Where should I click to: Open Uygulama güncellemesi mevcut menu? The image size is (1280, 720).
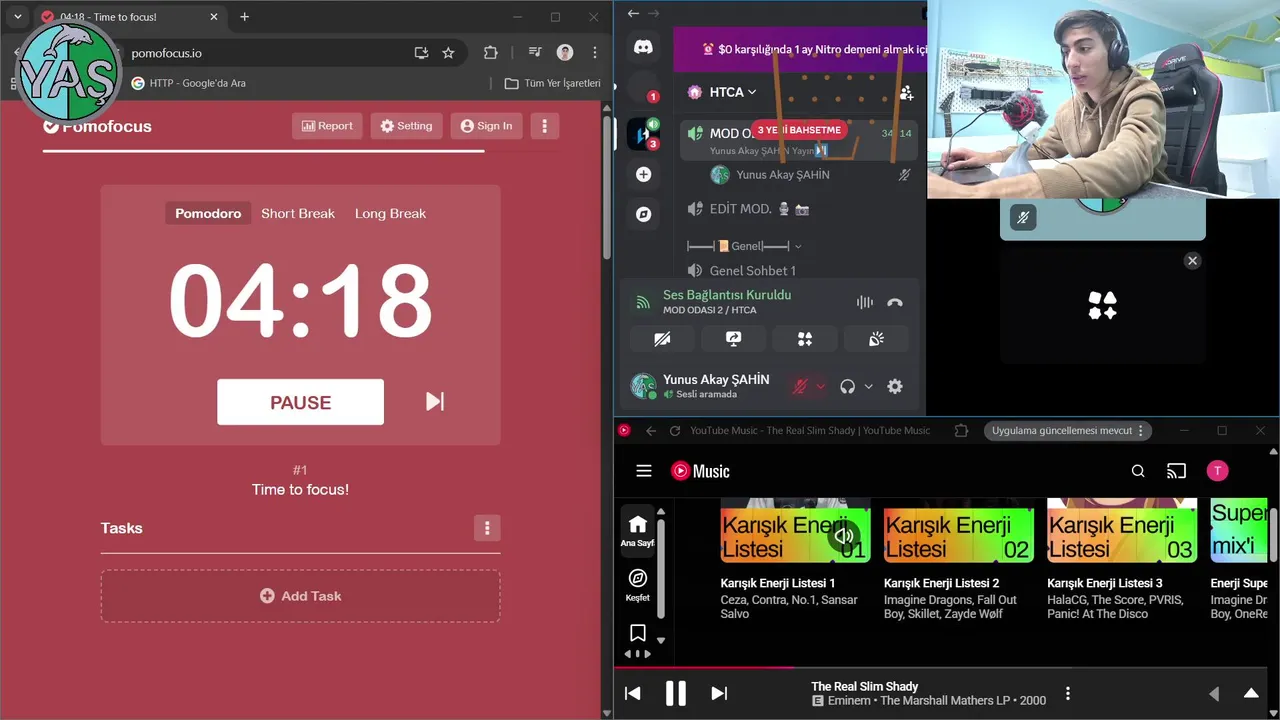pyautogui.click(x=1068, y=431)
